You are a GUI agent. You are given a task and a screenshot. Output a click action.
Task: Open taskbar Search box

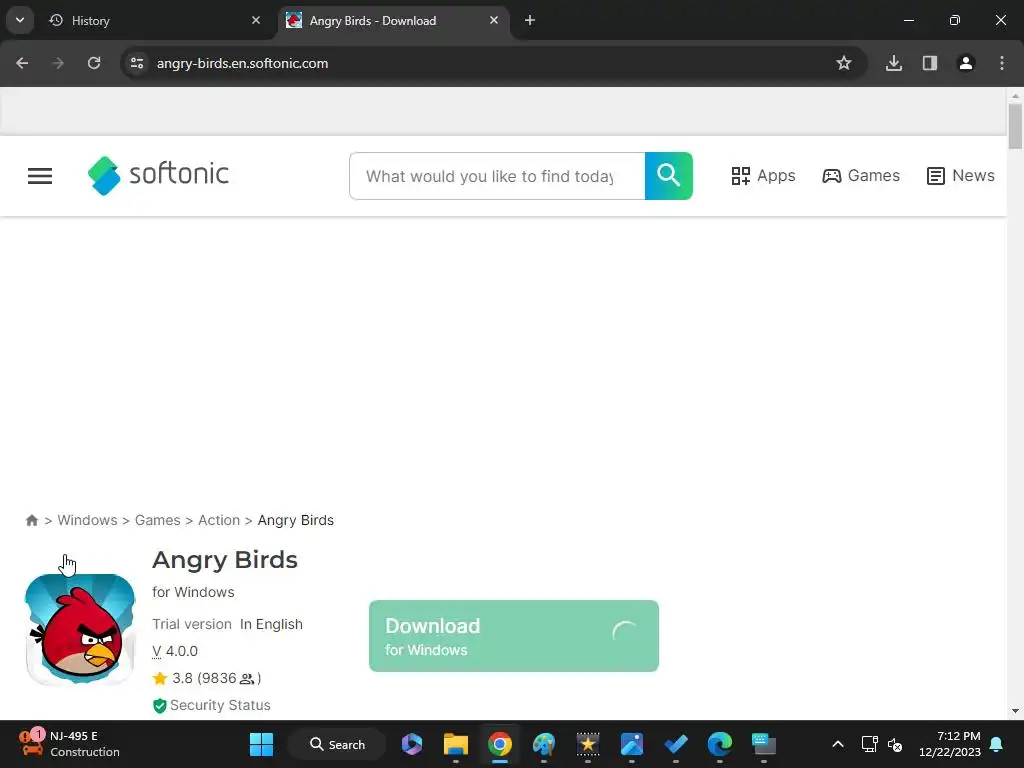[x=337, y=744]
